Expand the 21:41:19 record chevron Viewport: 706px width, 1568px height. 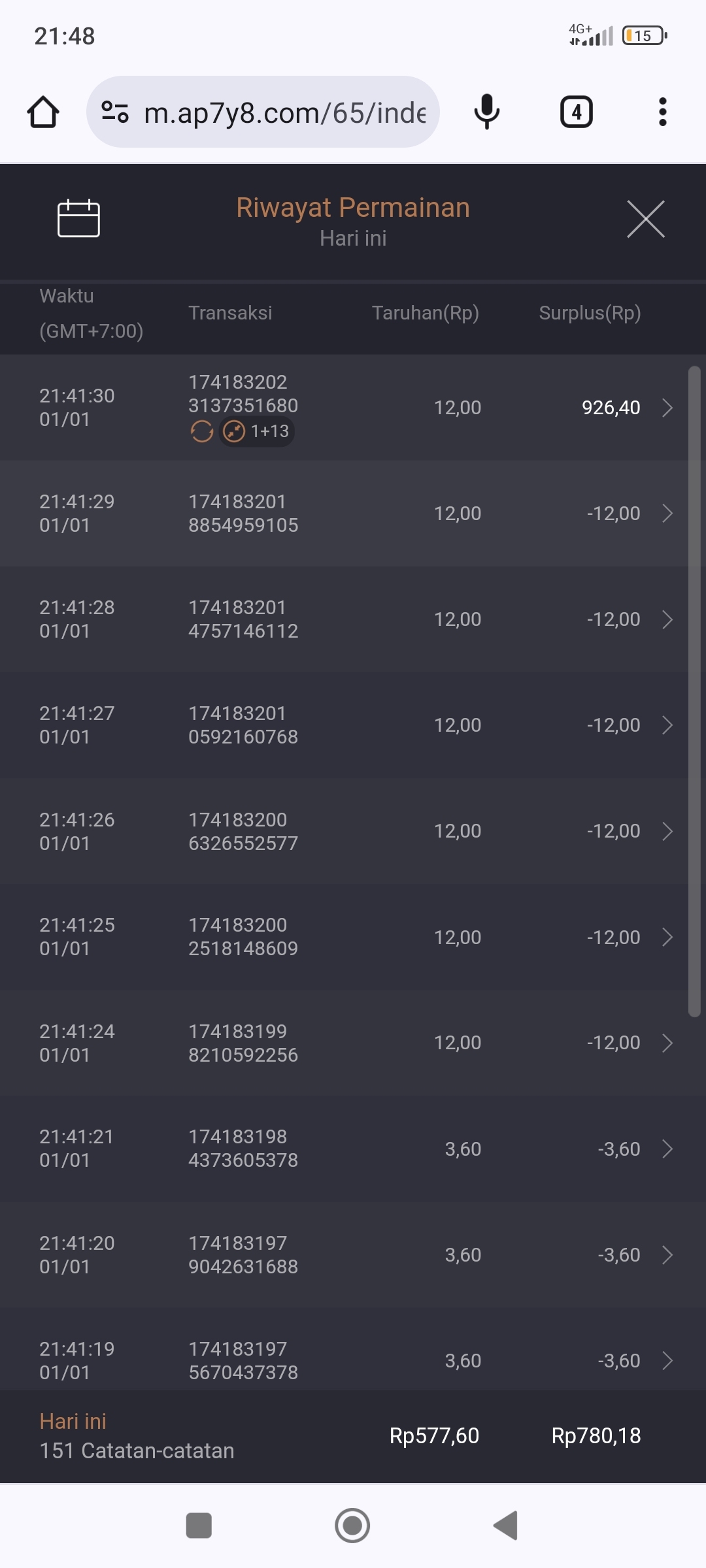tap(667, 1360)
